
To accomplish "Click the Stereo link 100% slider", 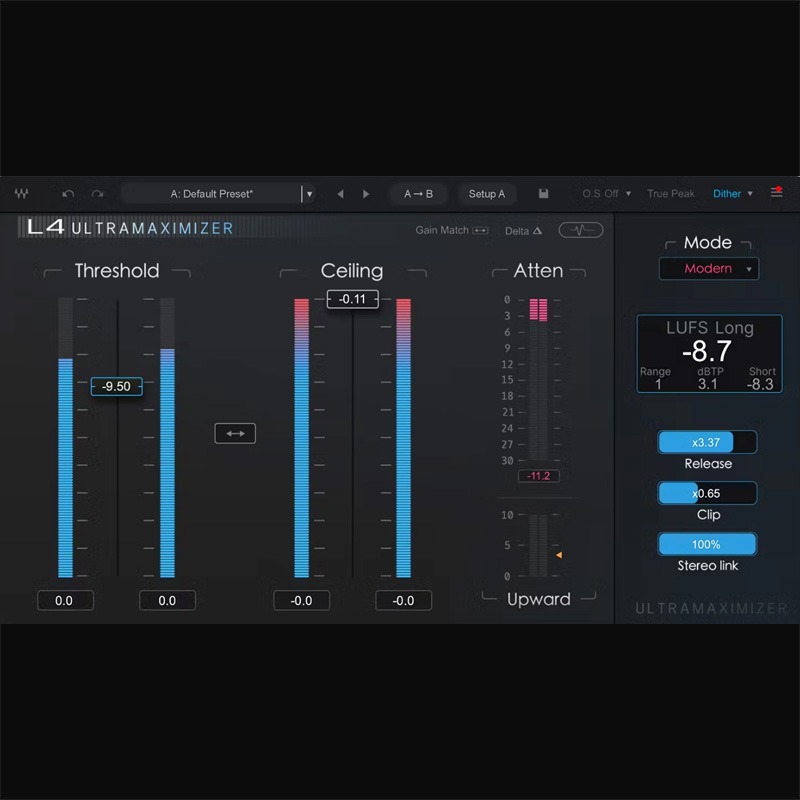I will [x=707, y=544].
